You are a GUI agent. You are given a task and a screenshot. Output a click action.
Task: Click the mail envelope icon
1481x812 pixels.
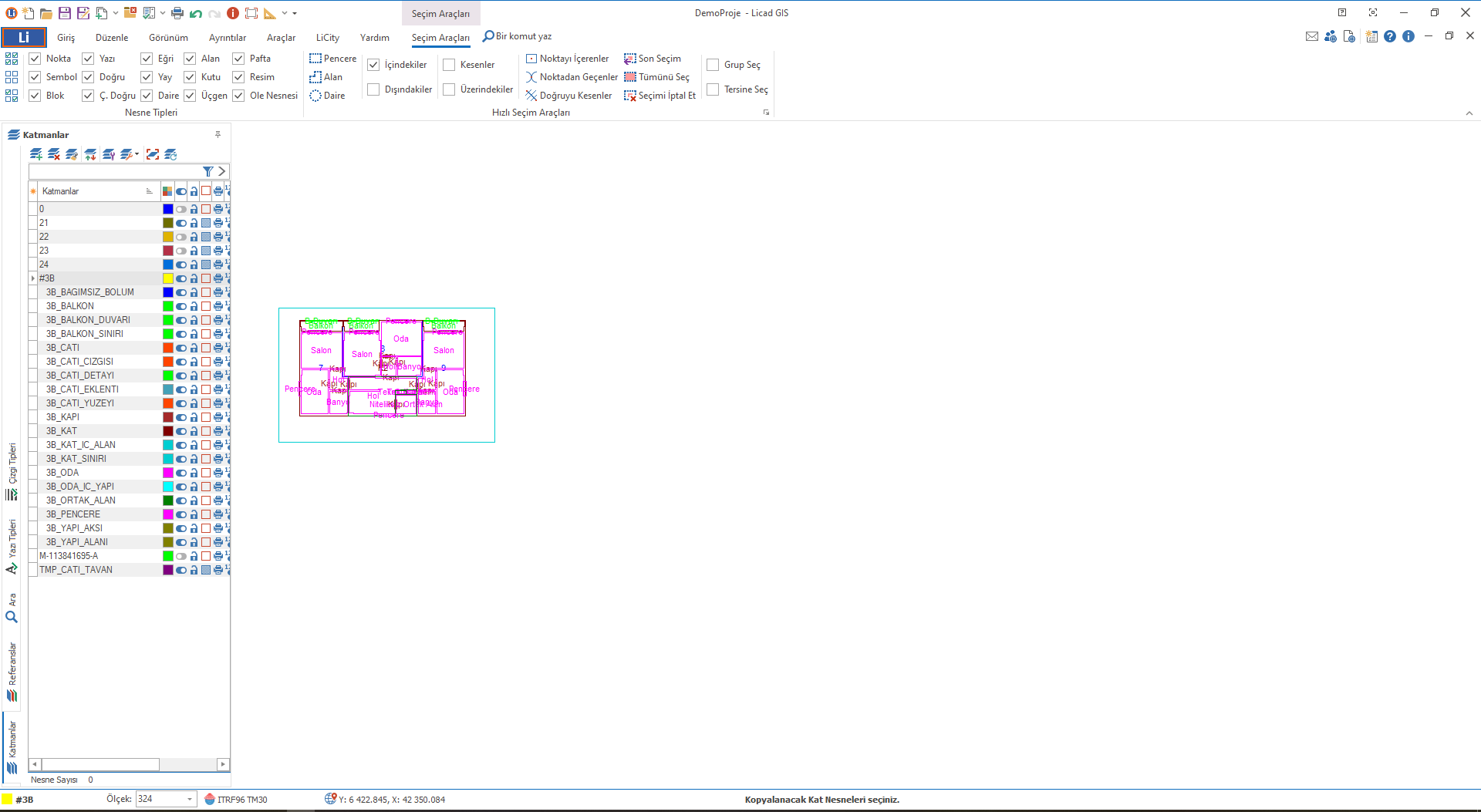pos(1312,36)
